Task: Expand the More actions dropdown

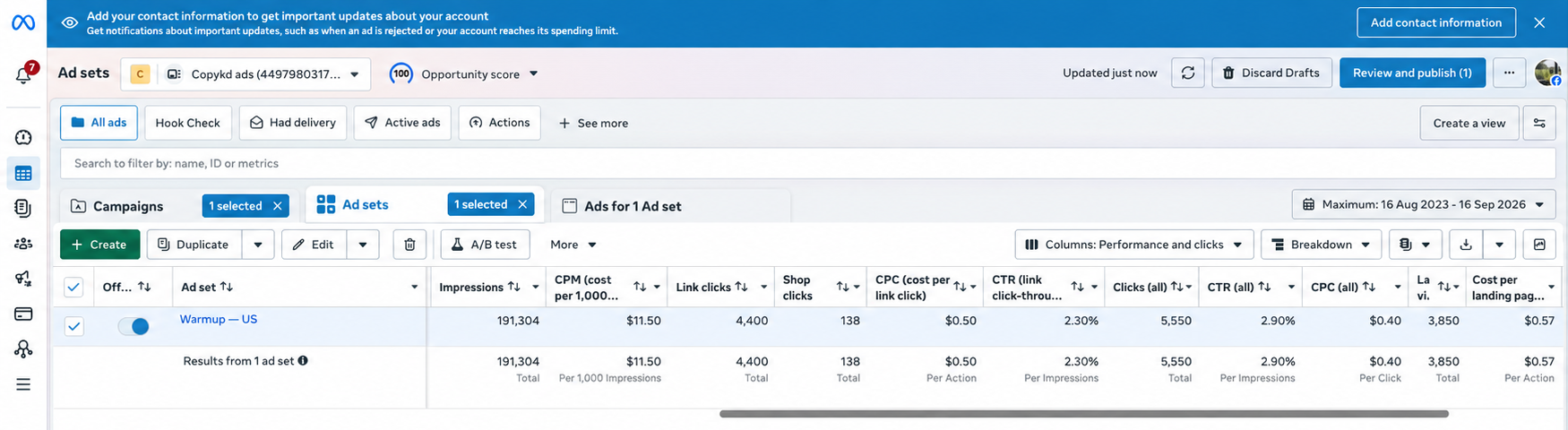Action: pos(573,245)
